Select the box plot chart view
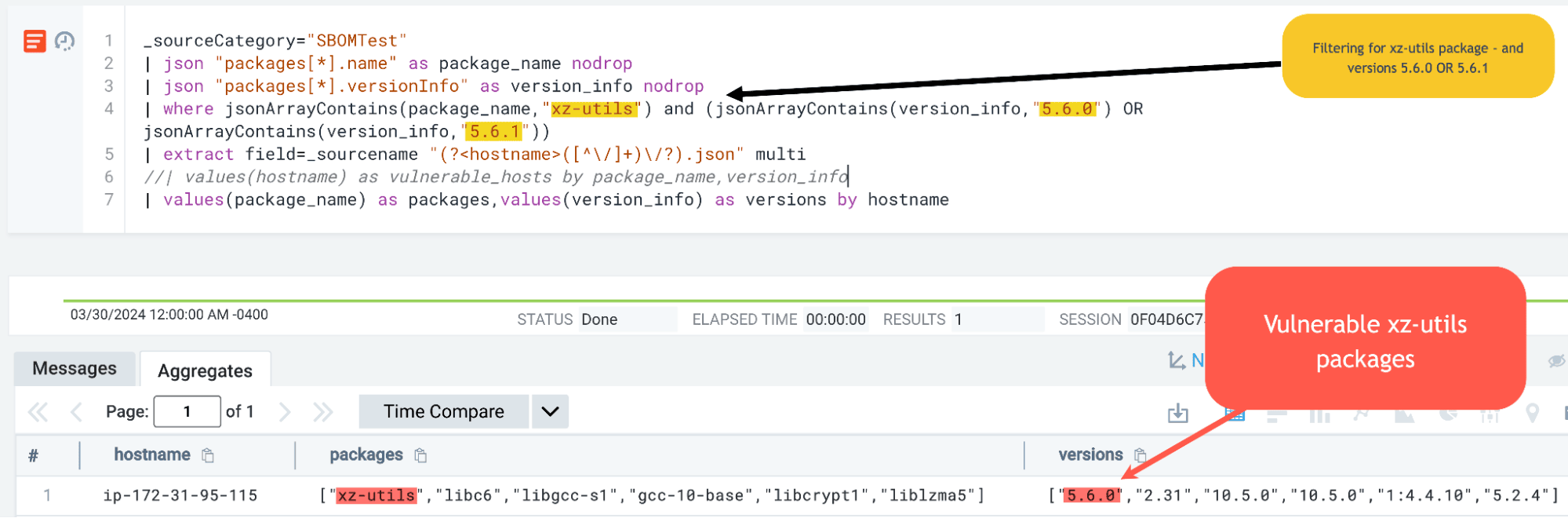This screenshot has width=1568, height=518. pyautogui.click(x=1490, y=414)
